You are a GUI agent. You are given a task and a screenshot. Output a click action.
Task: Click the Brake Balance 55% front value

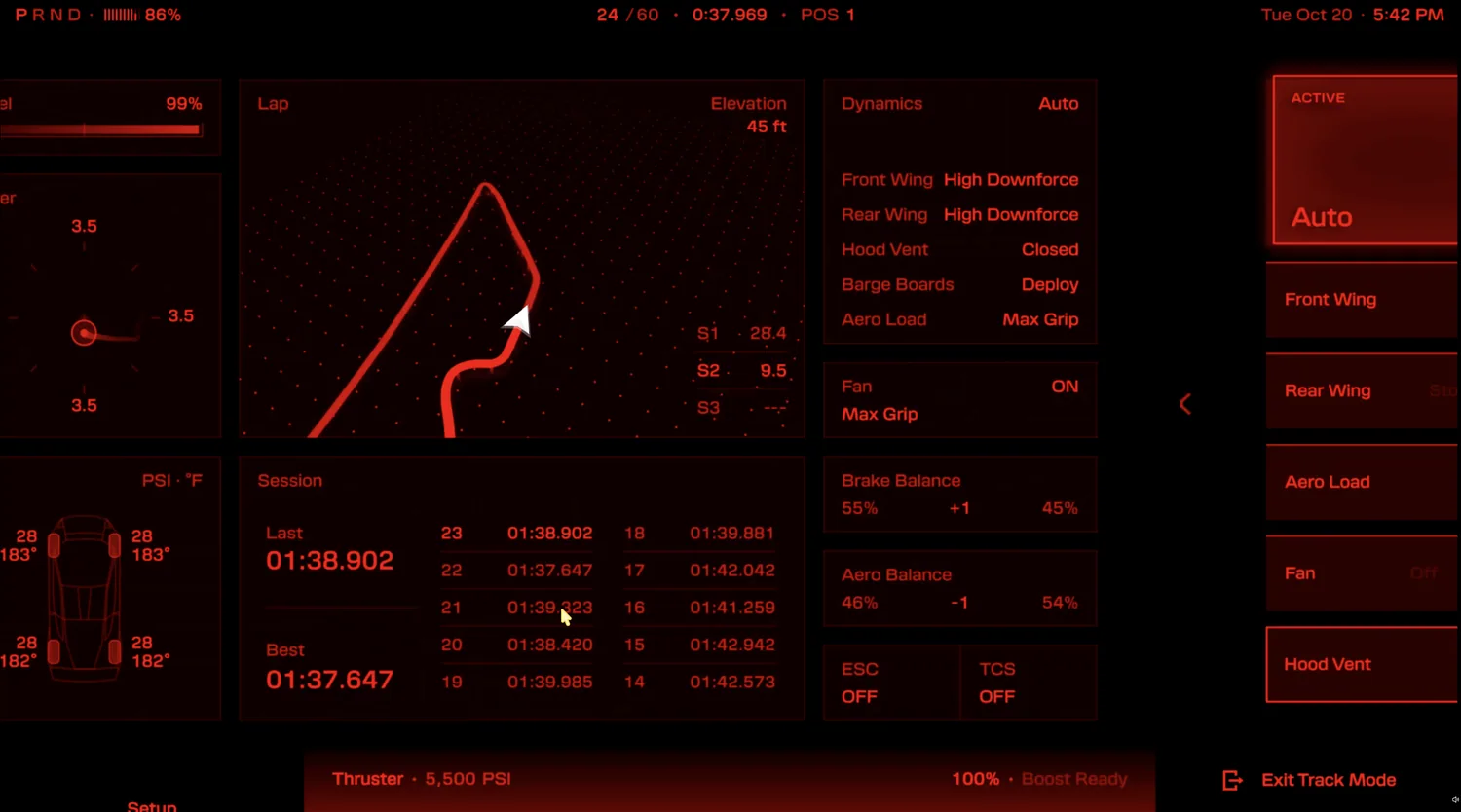click(x=859, y=508)
